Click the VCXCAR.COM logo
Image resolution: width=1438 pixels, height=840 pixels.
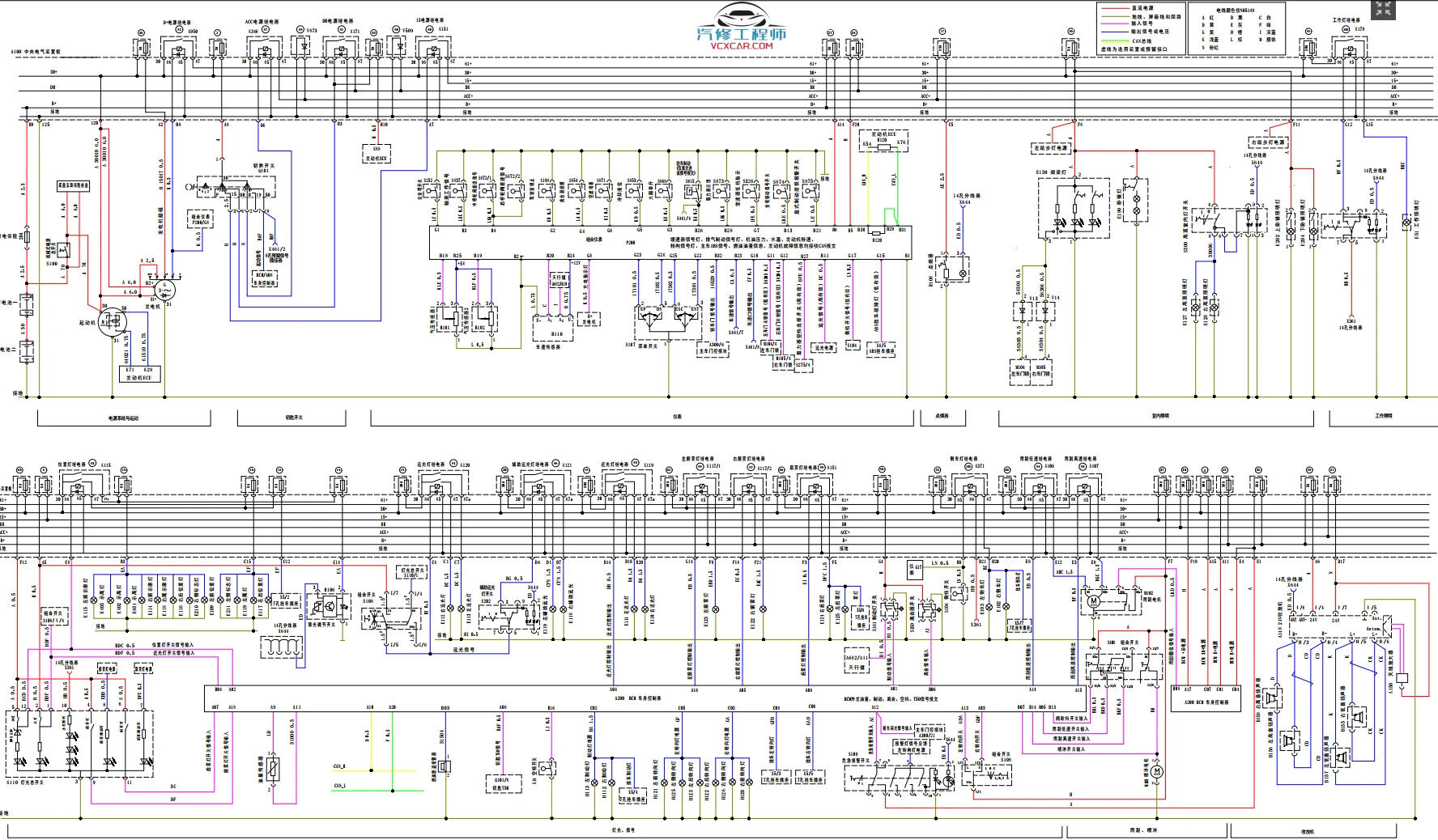coord(741,38)
